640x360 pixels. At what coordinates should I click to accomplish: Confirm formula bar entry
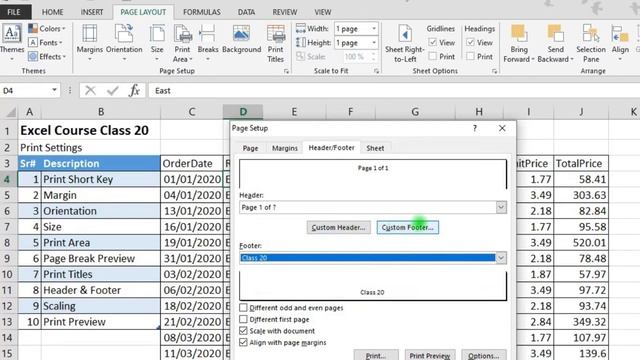(113, 90)
